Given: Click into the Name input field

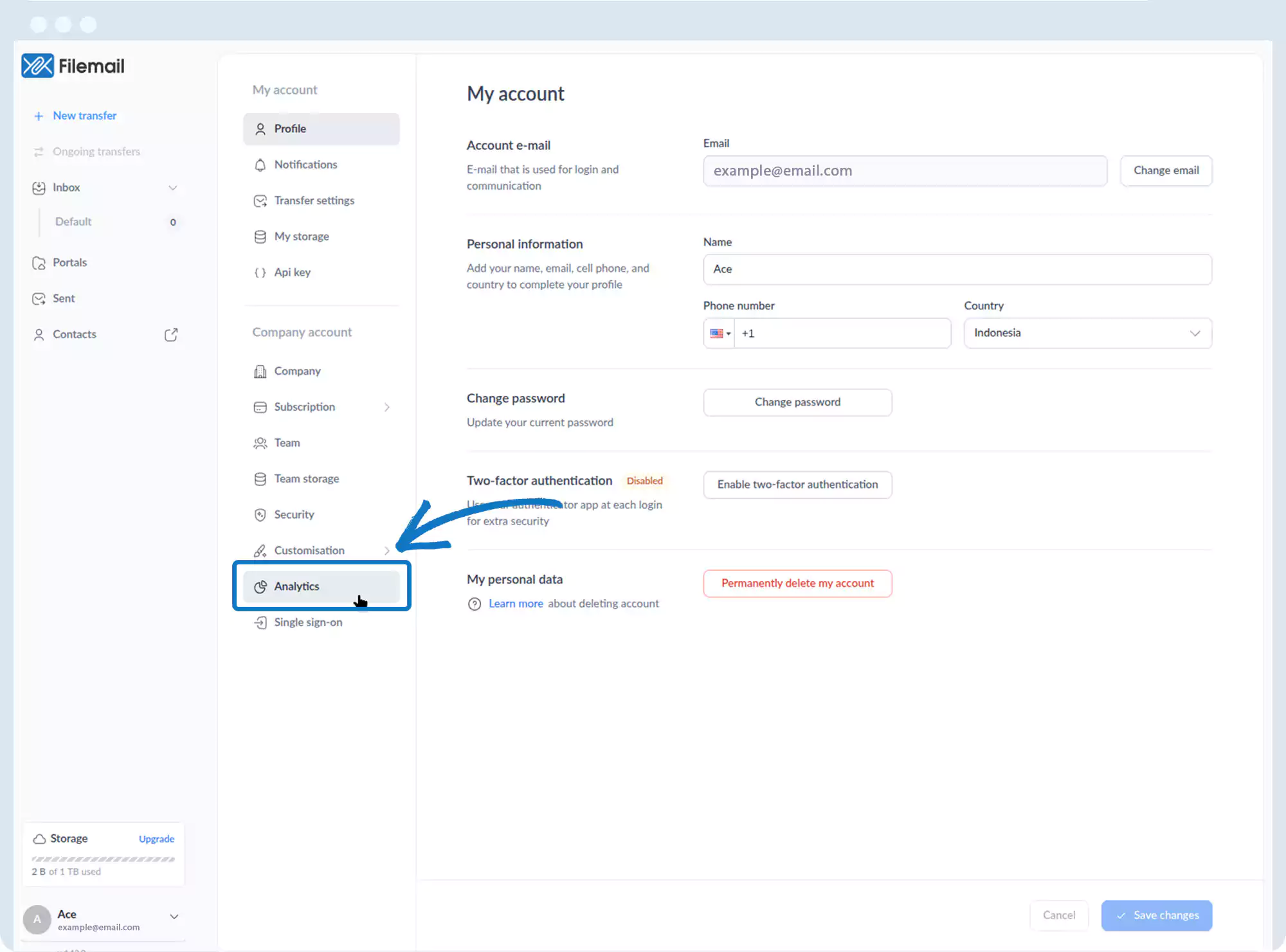Looking at the screenshot, I should tap(957, 269).
